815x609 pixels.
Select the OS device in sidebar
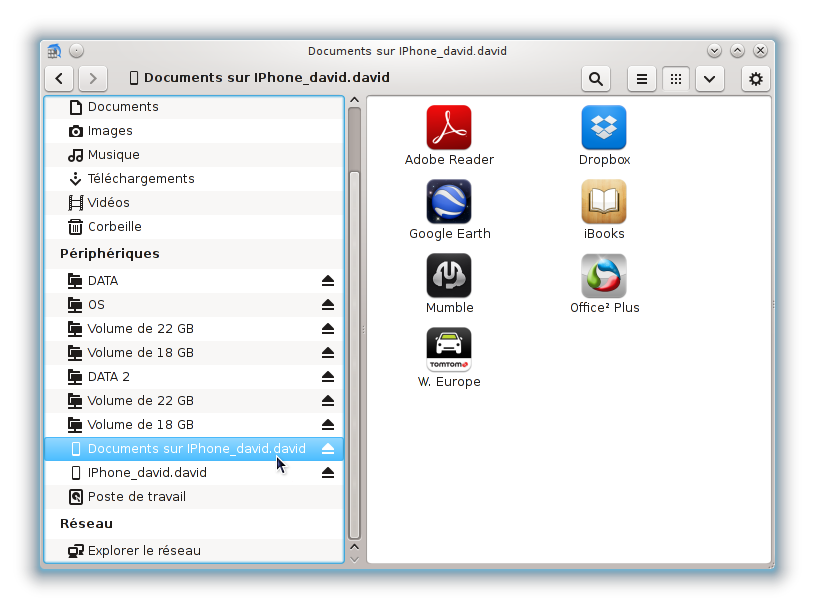click(x=194, y=305)
